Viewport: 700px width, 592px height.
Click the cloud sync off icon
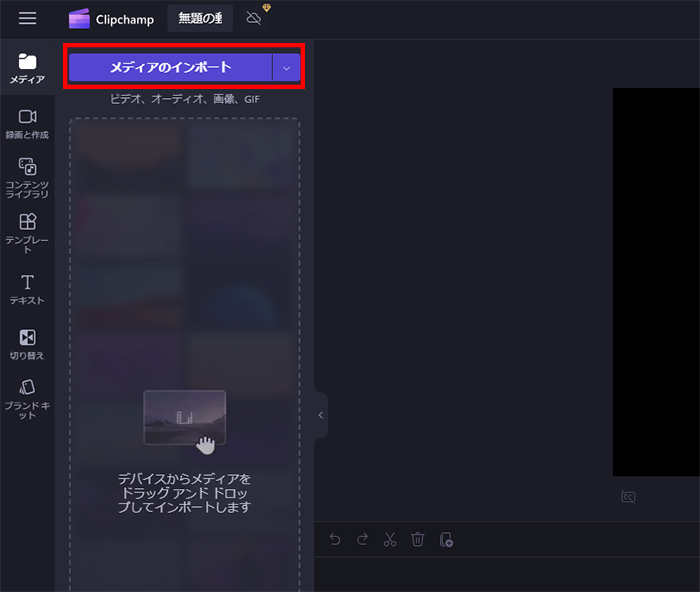tap(254, 18)
